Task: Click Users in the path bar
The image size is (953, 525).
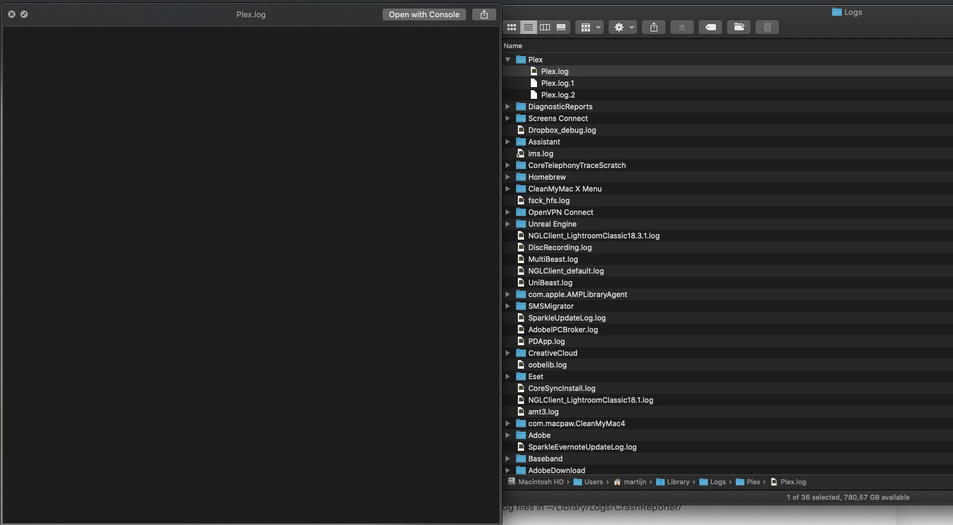Action: (588, 482)
